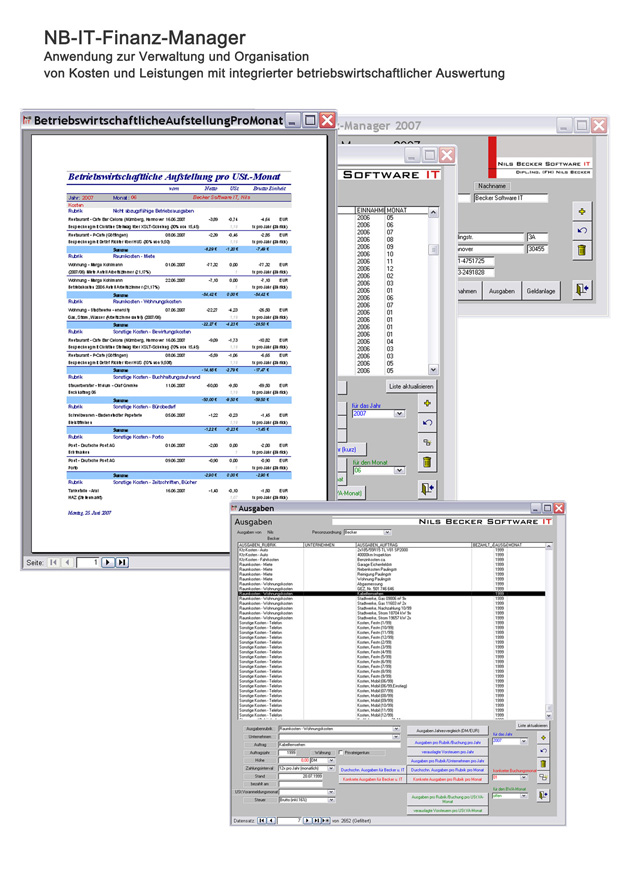Click 'Ausgaben pro Rubrik/Buchung pro Jahr' button
The image size is (620, 877).
tap(447, 743)
